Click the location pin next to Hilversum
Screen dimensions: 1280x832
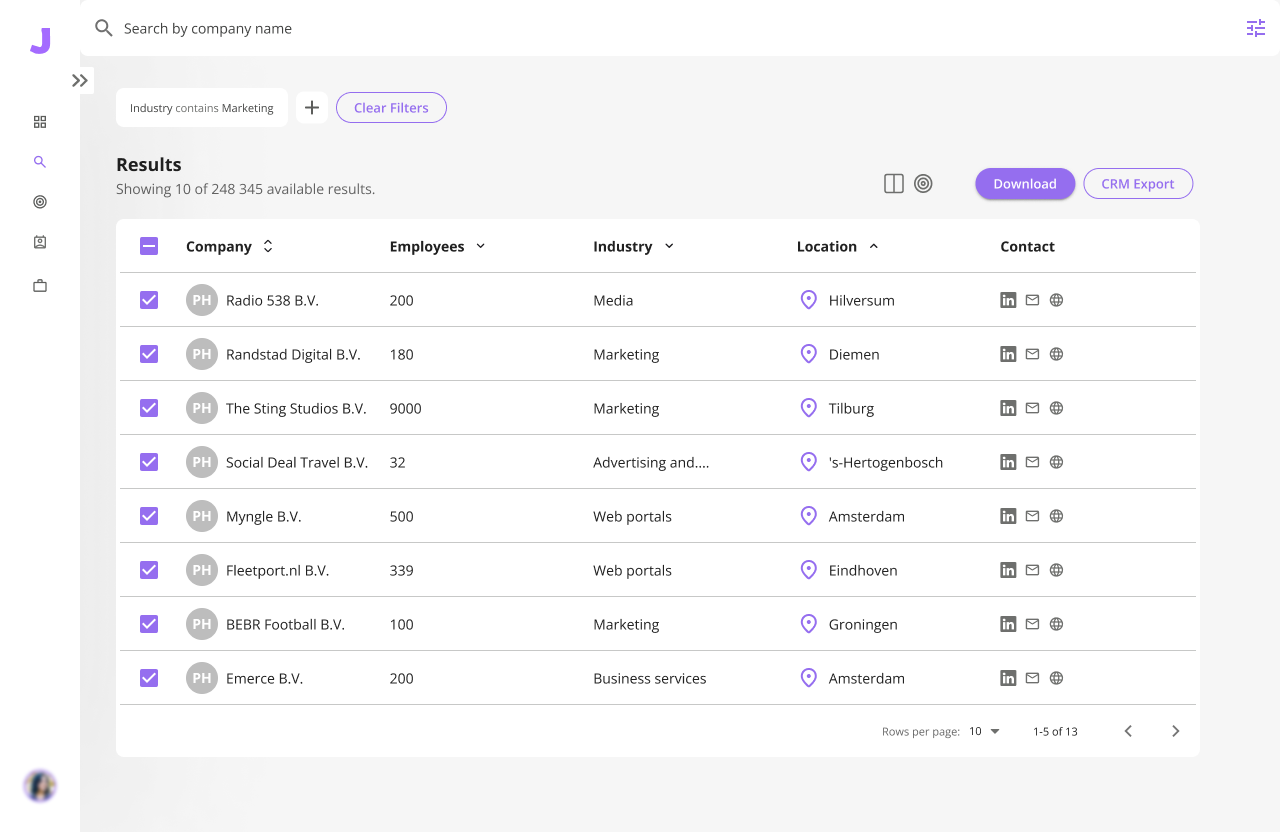point(808,299)
